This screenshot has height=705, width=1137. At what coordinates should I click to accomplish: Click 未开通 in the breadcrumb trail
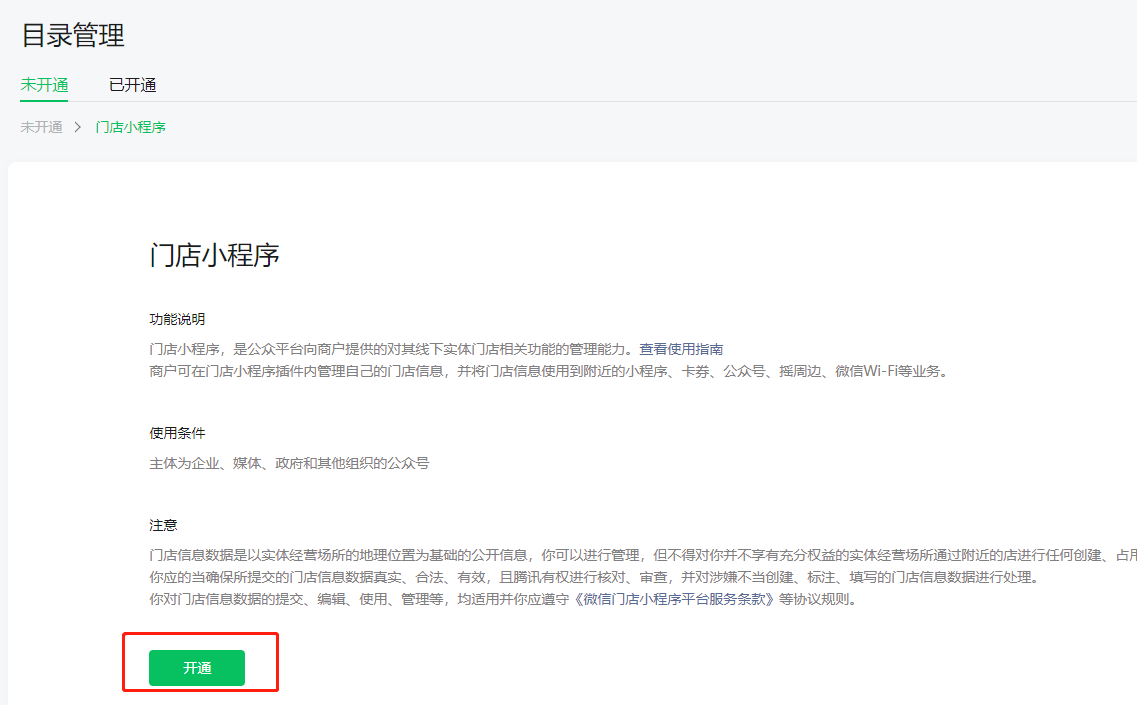[40, 127]
